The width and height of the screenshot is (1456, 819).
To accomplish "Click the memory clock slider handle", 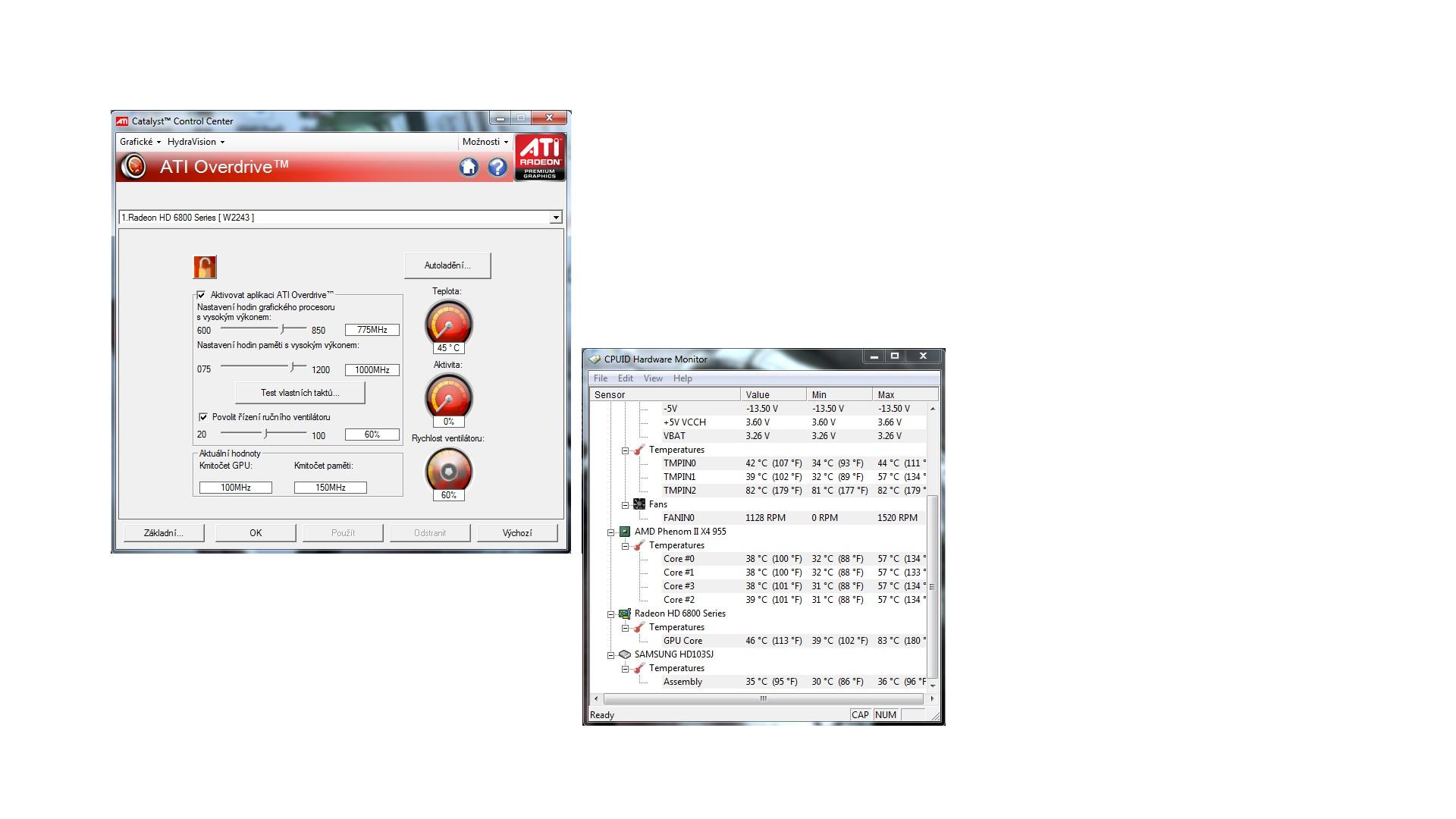I will [x=292, y=368].
